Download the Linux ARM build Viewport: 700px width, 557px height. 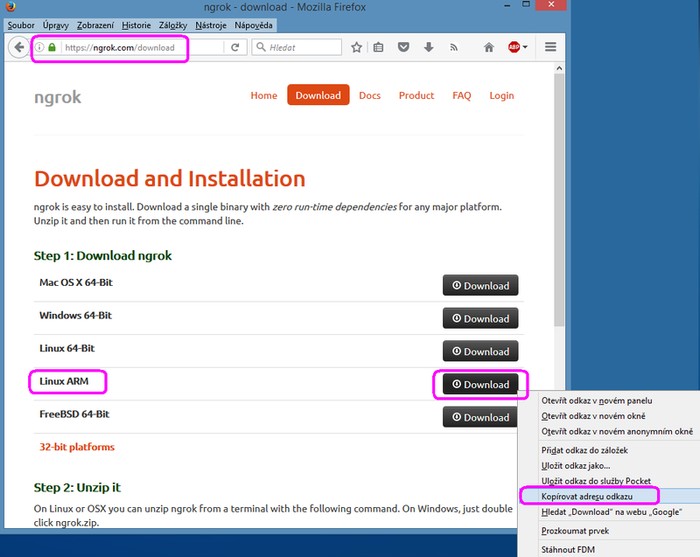coord(480,384)
